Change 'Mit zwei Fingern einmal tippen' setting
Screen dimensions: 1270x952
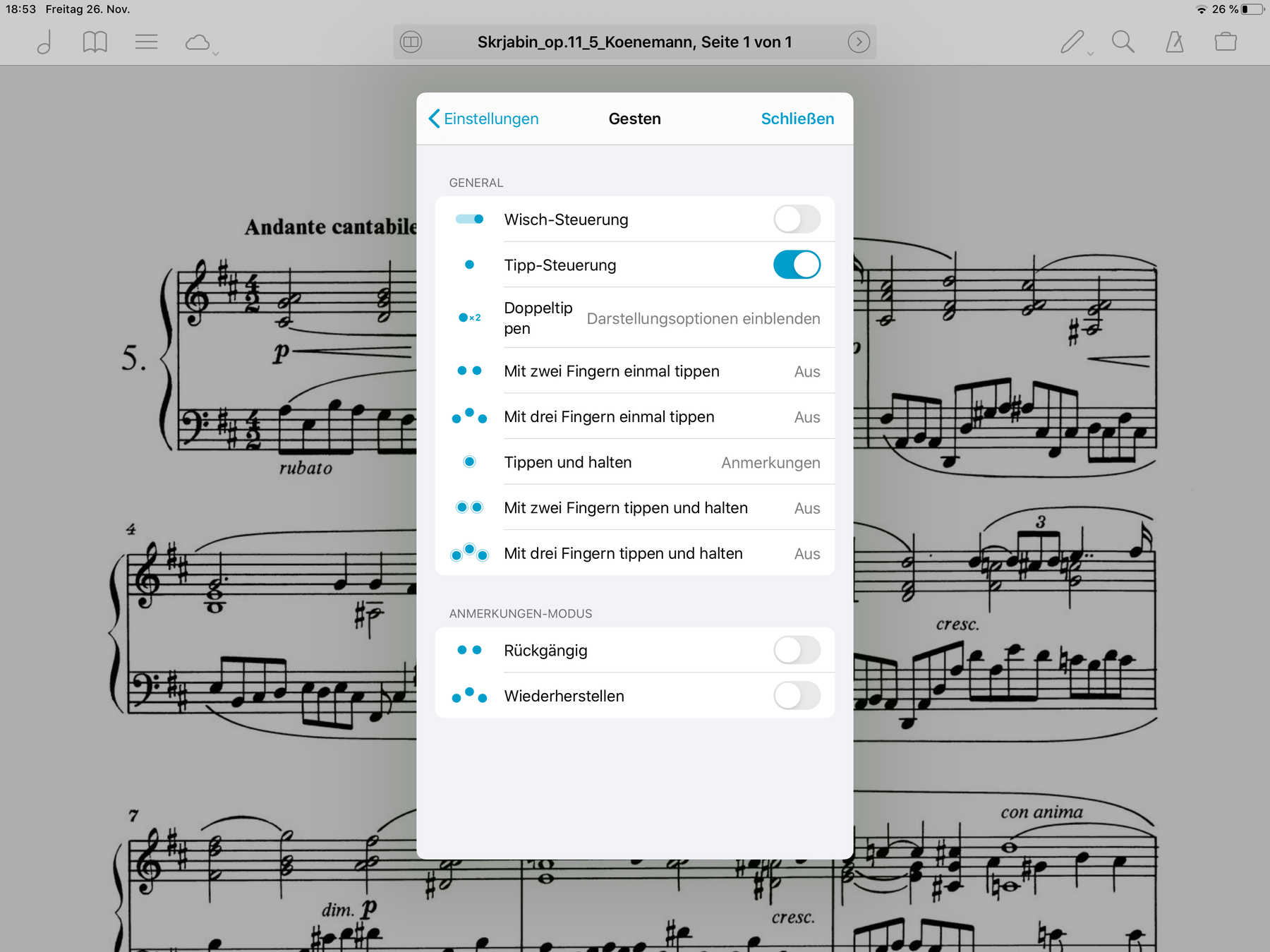pyautogui.click(x=634, y=371)
